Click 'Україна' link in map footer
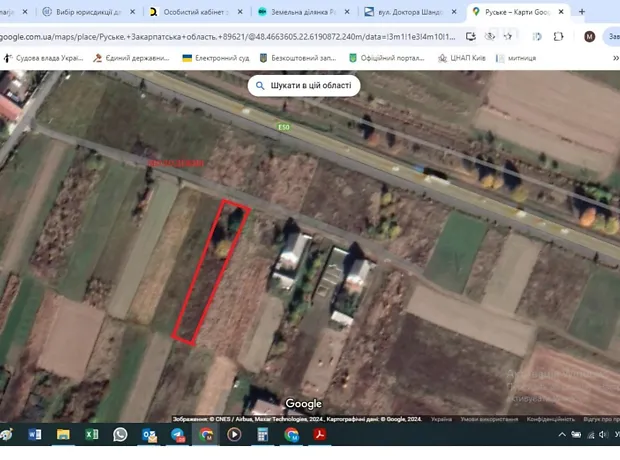The height and width of the screenshot is (460, 620). coord(441,419)
